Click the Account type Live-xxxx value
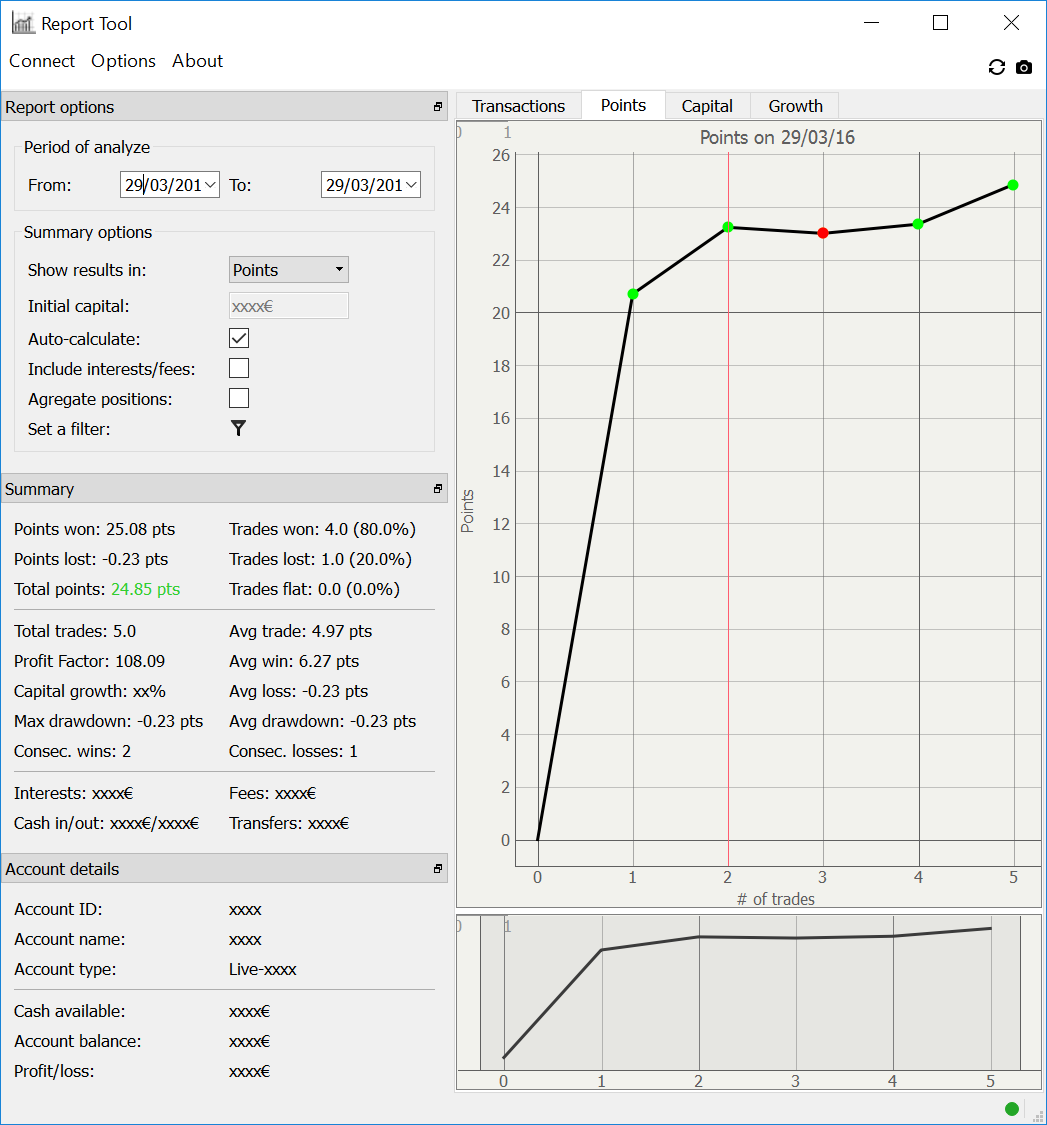The height and width of the screenshot is (1125, 1047). pyautogui.click(x=263, y=969)
